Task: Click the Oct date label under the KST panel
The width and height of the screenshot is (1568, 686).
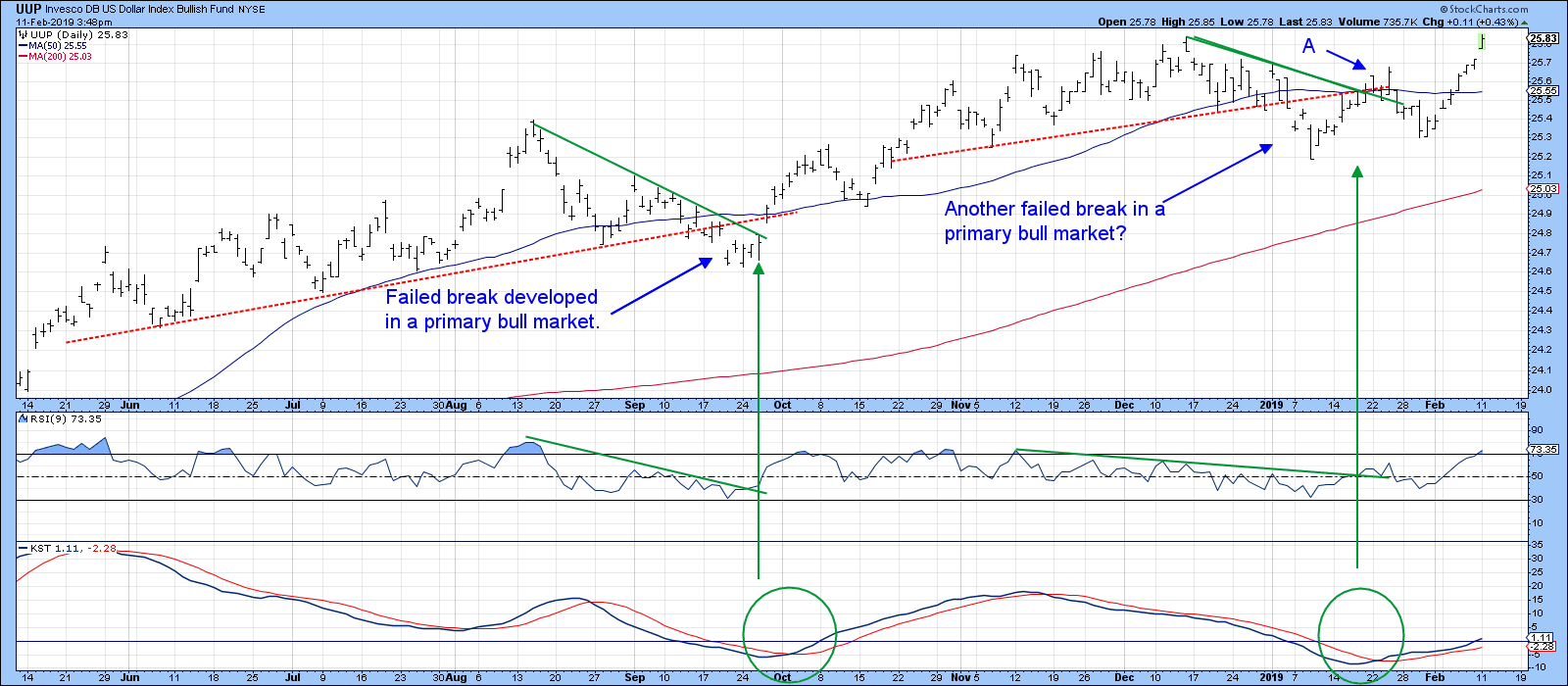Action: pyautogui.click(x=782, y=677)
